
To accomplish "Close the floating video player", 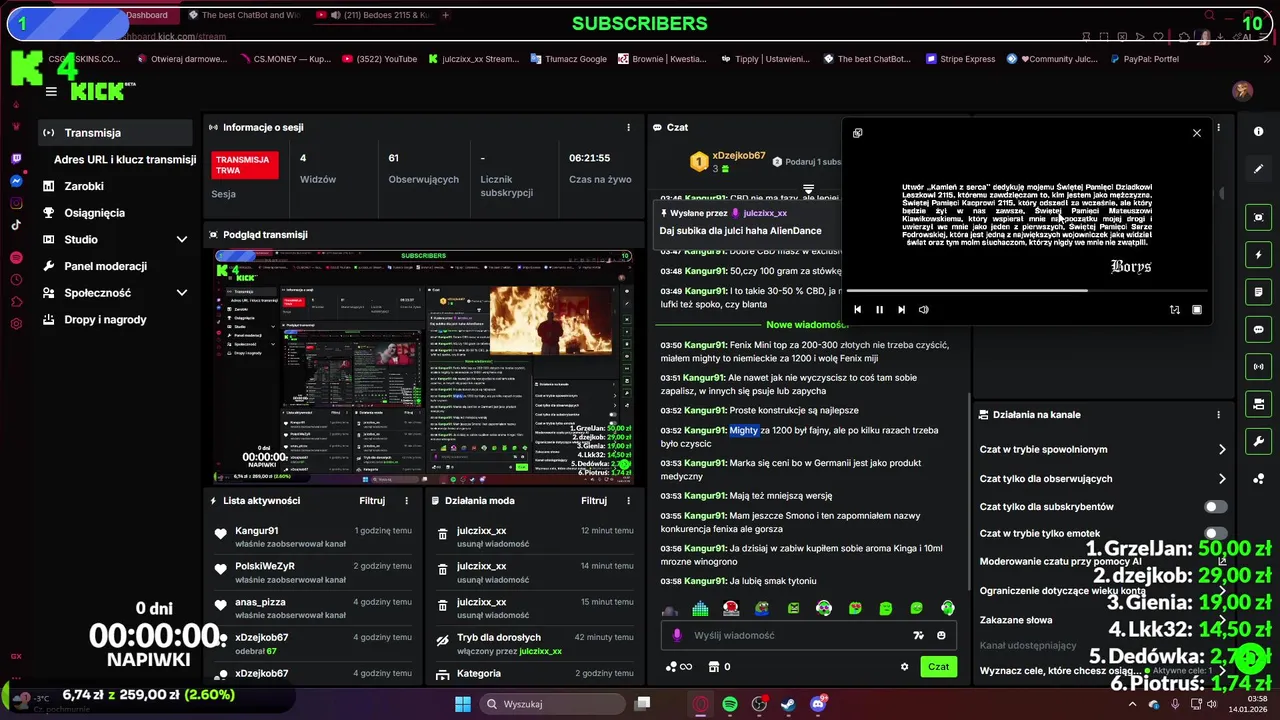I will [1196, 133].
